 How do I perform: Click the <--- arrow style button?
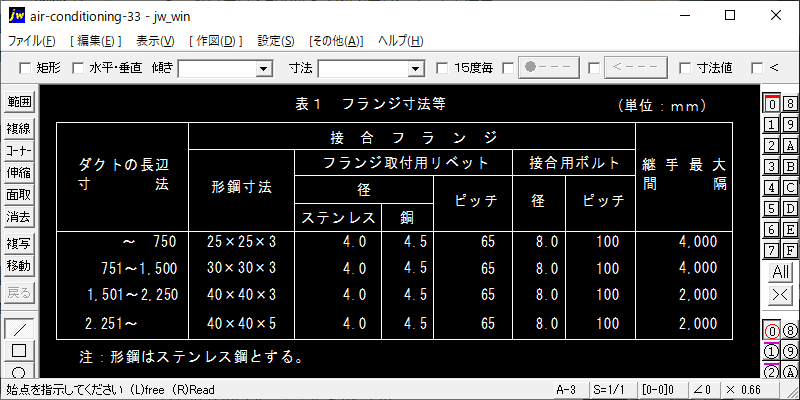point(636,68)
